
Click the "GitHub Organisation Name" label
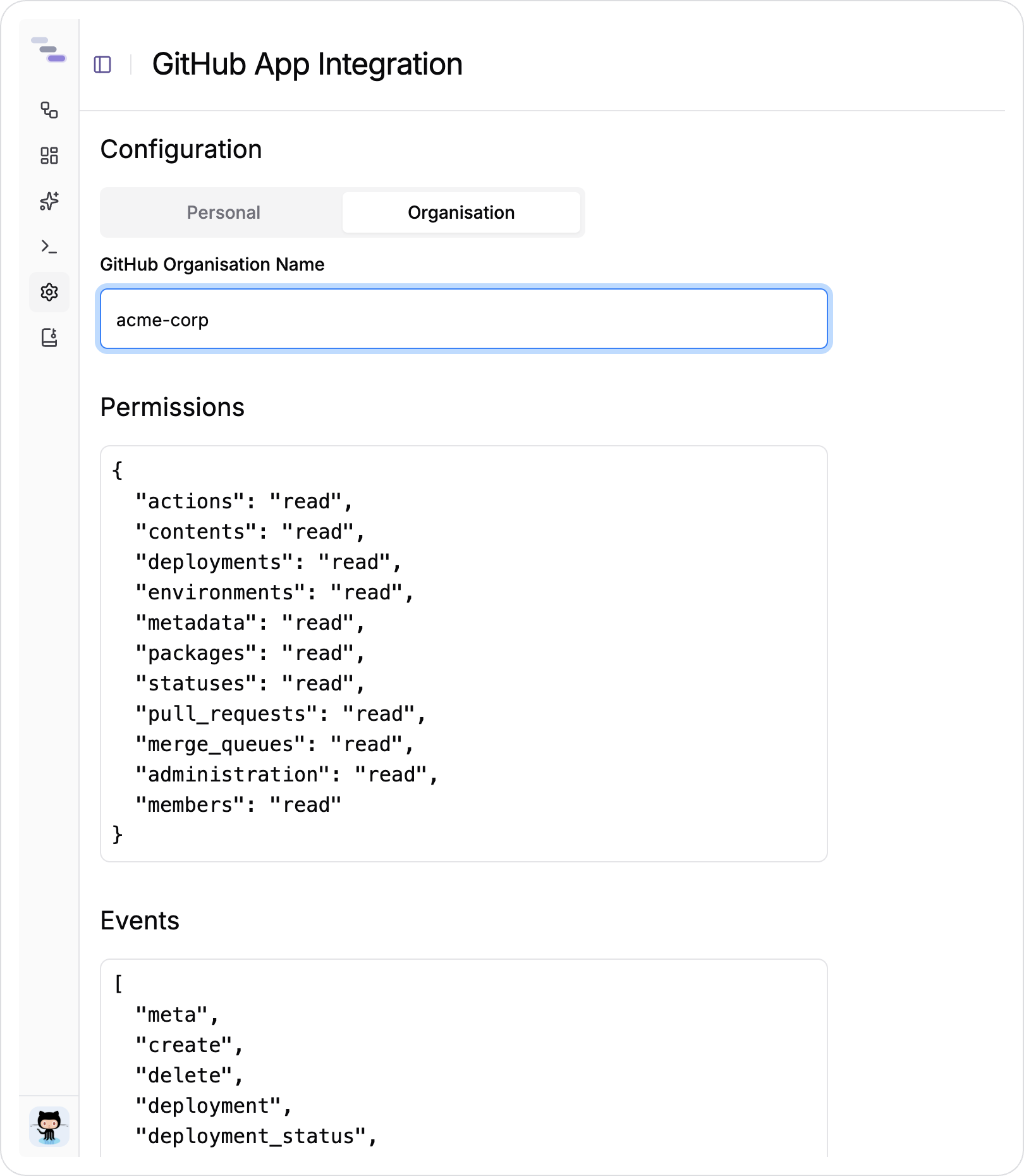(x=212, y=264)
